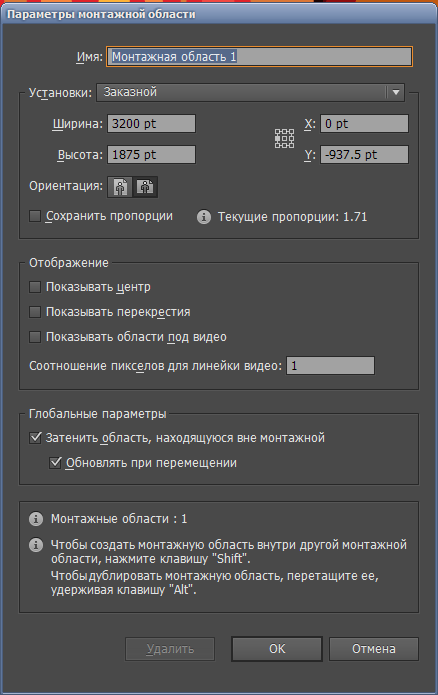Uncheck Затенить область вне монтажной
Screen dimensions: 438x695
point(35,438)
